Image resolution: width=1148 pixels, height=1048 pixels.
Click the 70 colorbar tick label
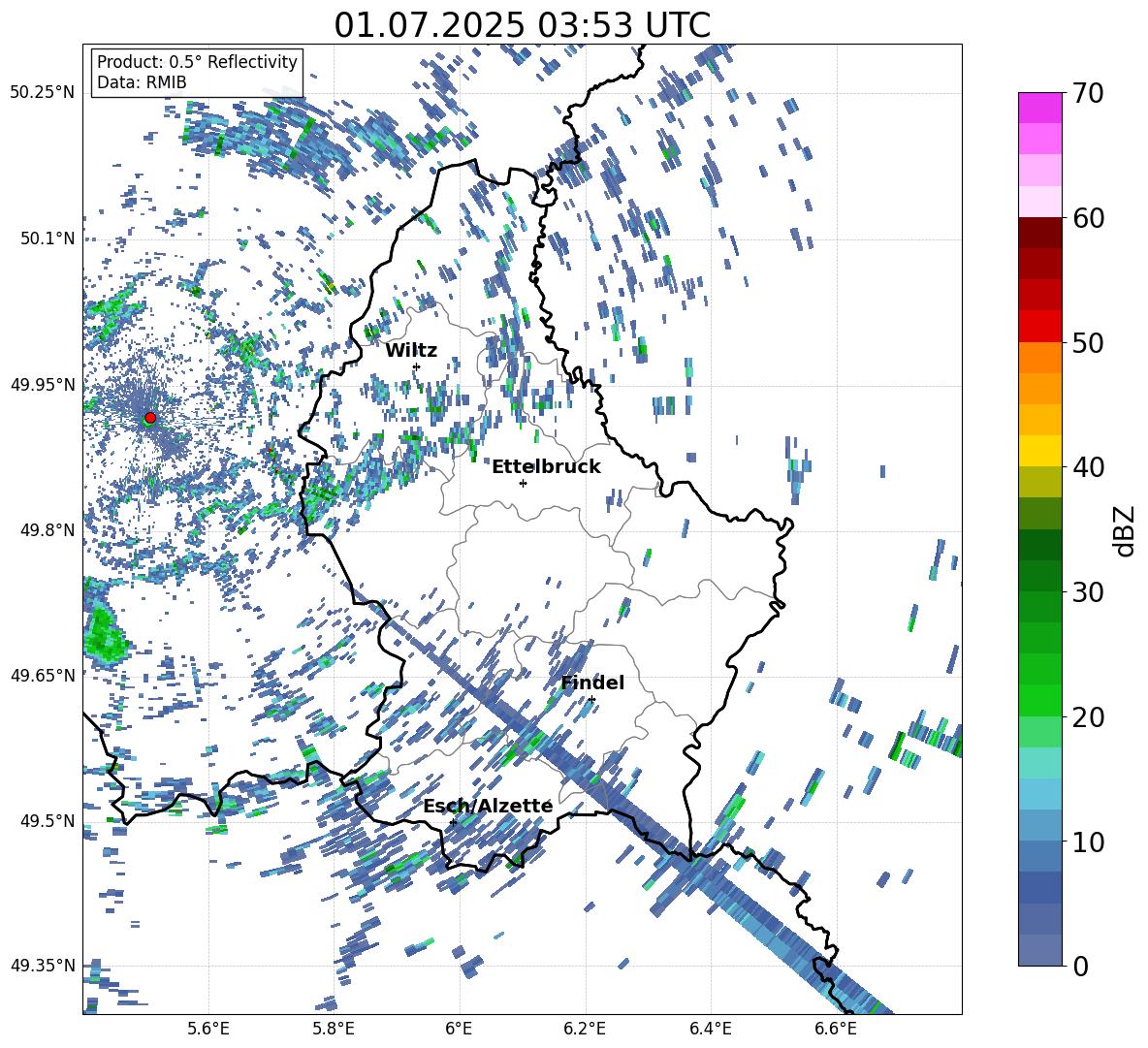(x=1087, y=93)
